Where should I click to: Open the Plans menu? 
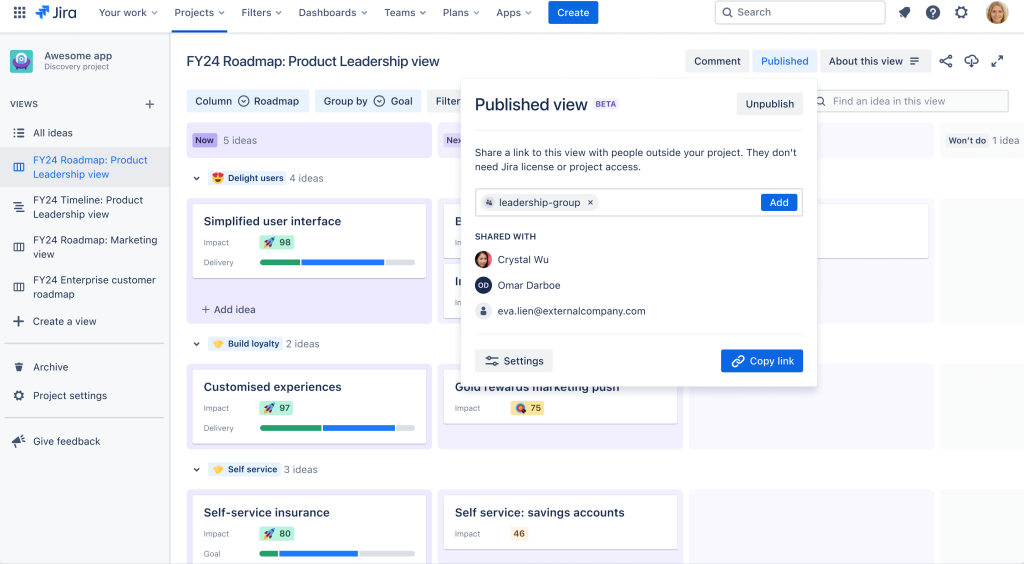point(460,12)
